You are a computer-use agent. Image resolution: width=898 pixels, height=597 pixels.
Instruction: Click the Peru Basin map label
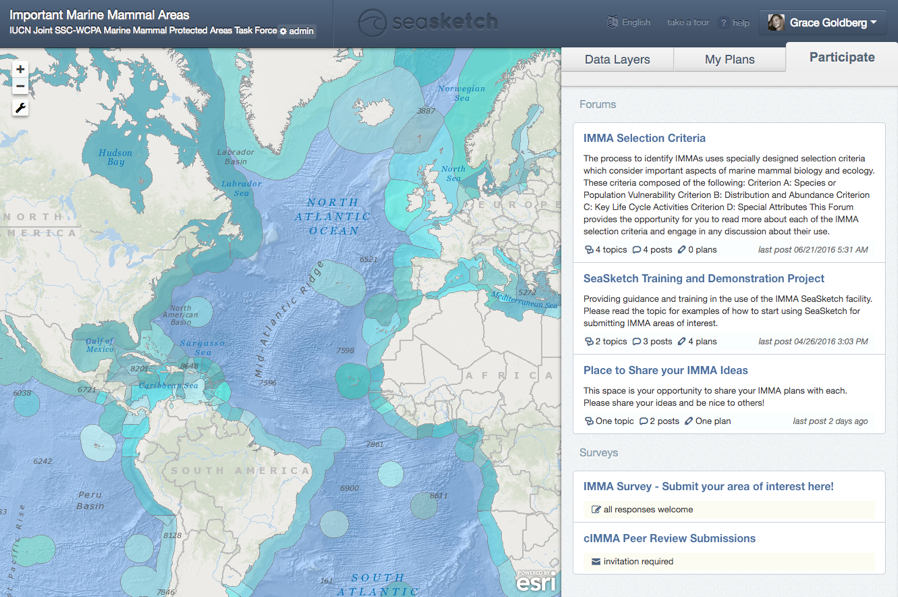90,500
